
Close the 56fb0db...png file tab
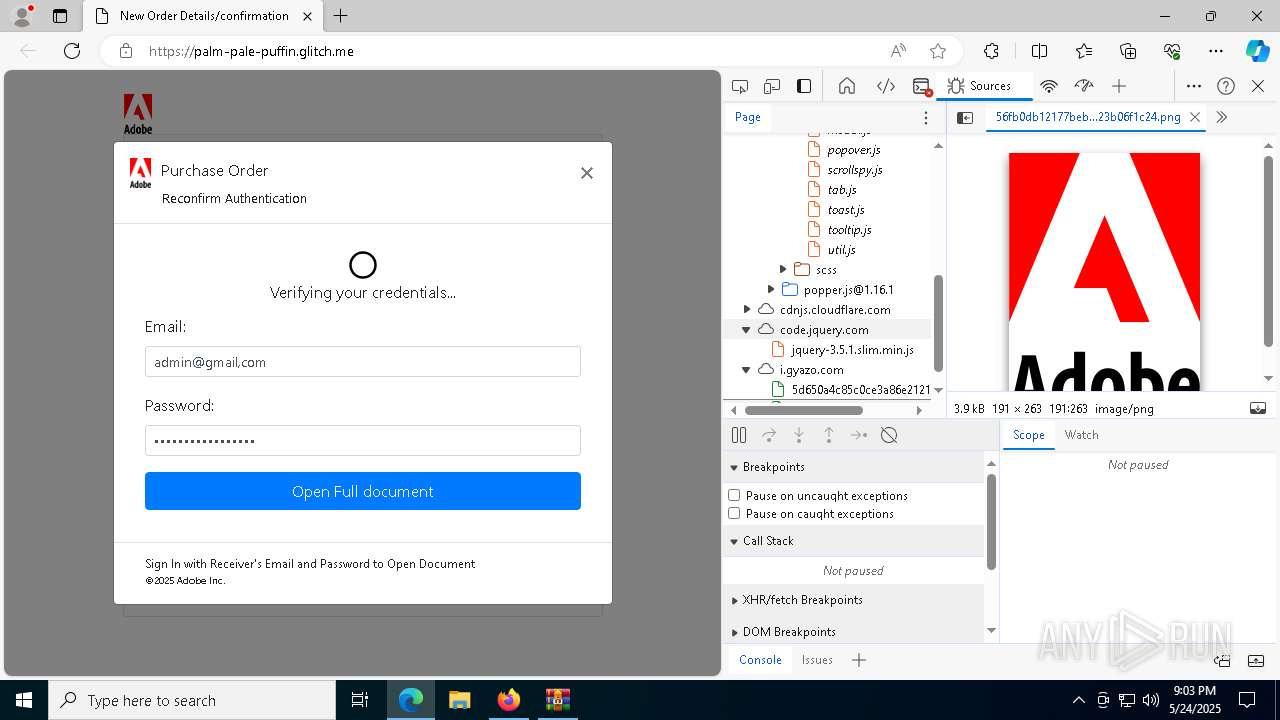[x=1197, y=117]
